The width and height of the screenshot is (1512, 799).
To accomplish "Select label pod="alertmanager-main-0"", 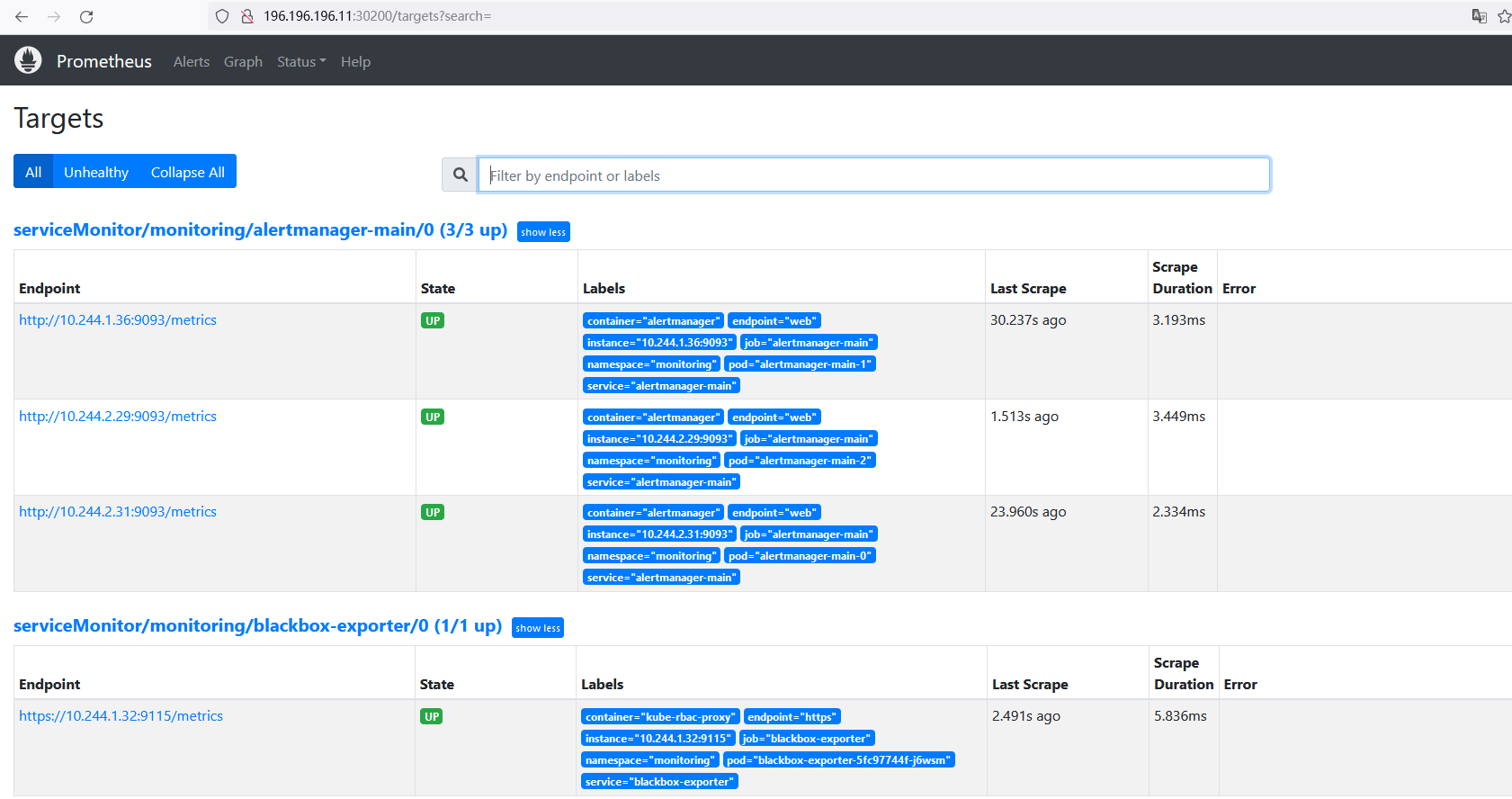I will (x=800, y=556).
